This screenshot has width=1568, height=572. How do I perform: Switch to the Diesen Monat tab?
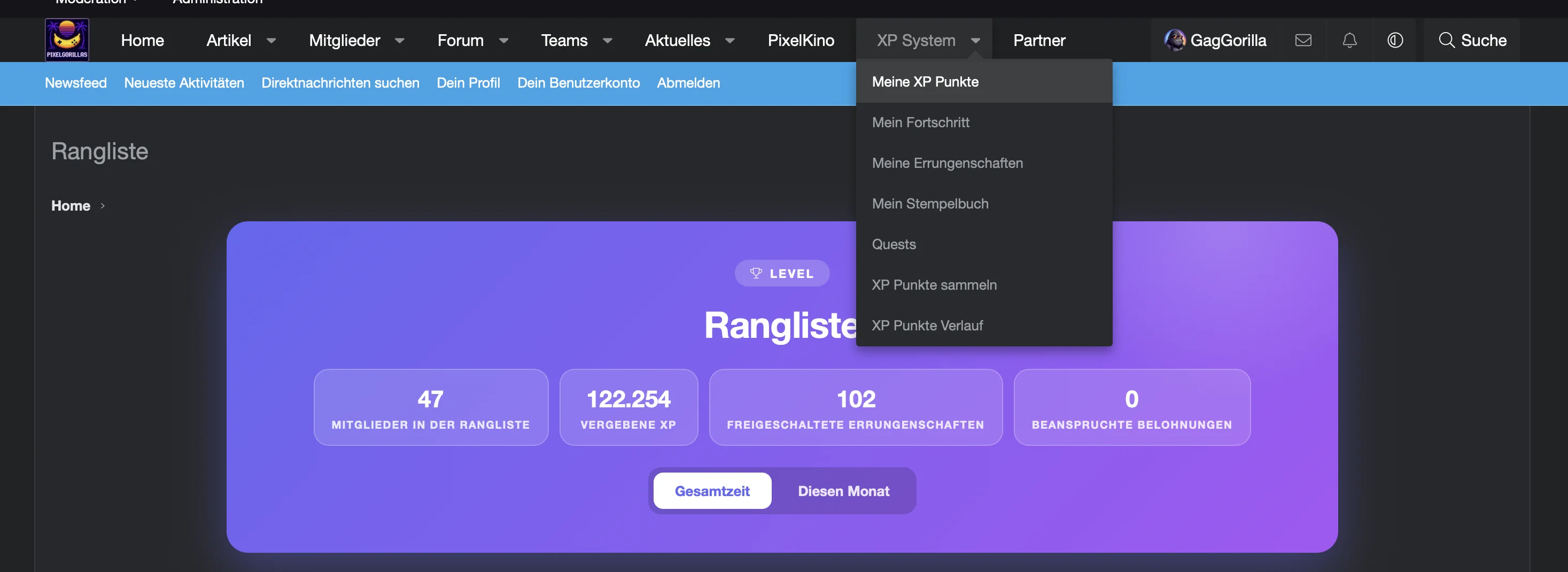click(x=843, y=490)
